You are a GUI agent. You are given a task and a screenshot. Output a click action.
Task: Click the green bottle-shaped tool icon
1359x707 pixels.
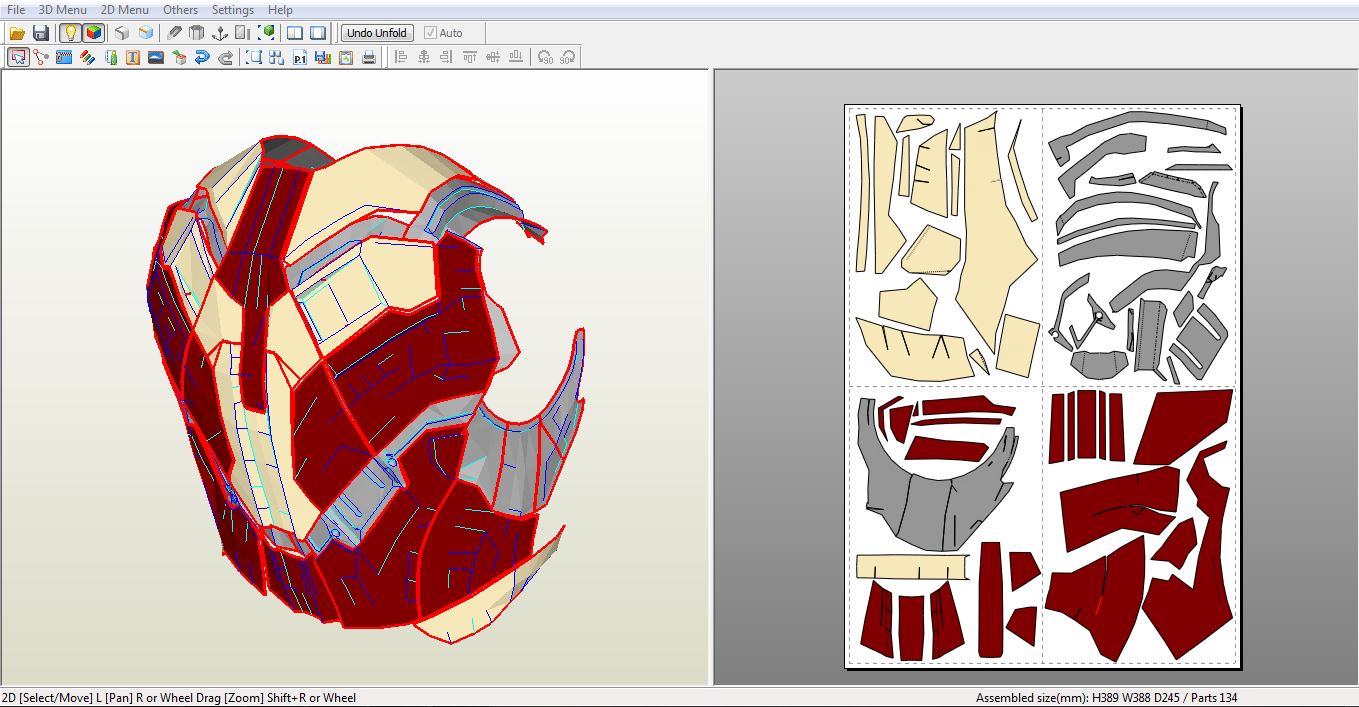pos(110,57)
